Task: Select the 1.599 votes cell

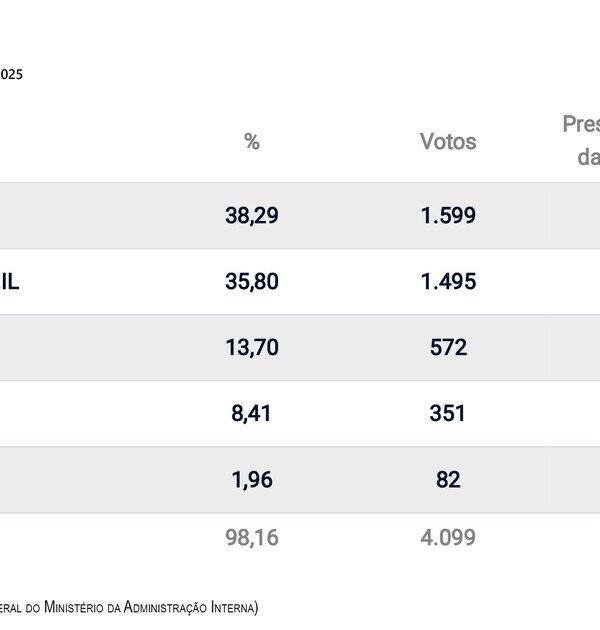Action: [448, 215]
